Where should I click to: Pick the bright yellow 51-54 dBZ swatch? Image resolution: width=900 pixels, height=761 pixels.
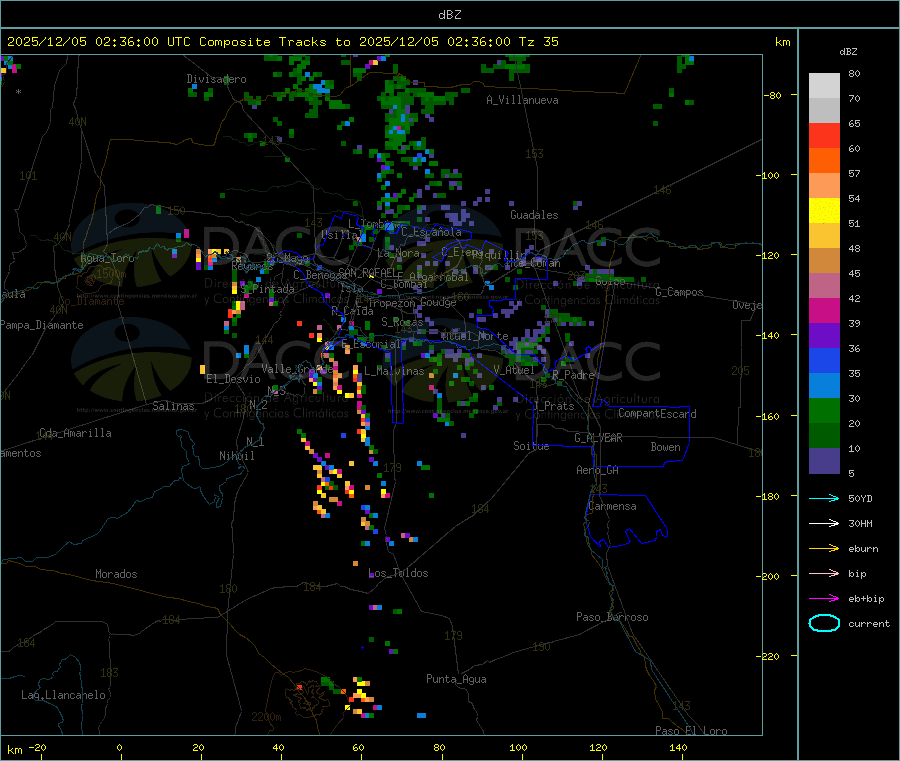[824, 211]
